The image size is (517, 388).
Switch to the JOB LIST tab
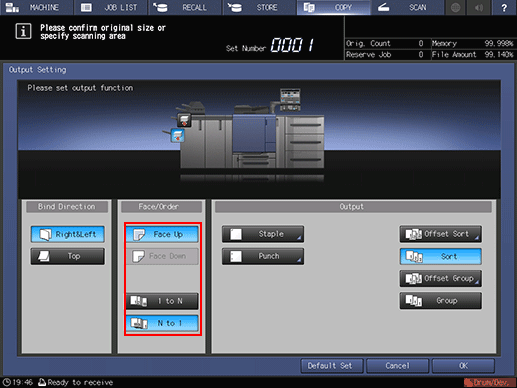pos(111,7)
